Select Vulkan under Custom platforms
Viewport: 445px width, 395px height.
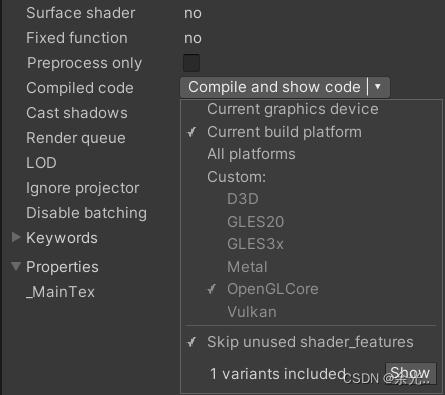[252, 312]
